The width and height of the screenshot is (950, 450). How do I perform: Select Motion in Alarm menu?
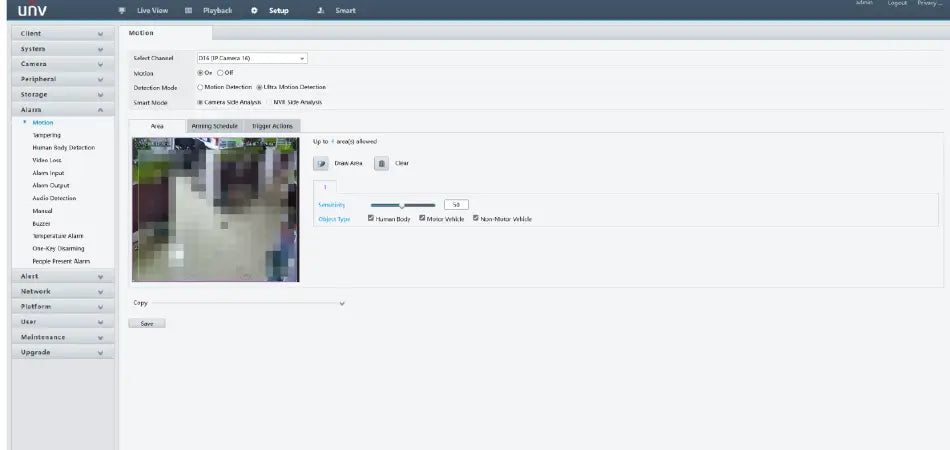coord(42,123)
